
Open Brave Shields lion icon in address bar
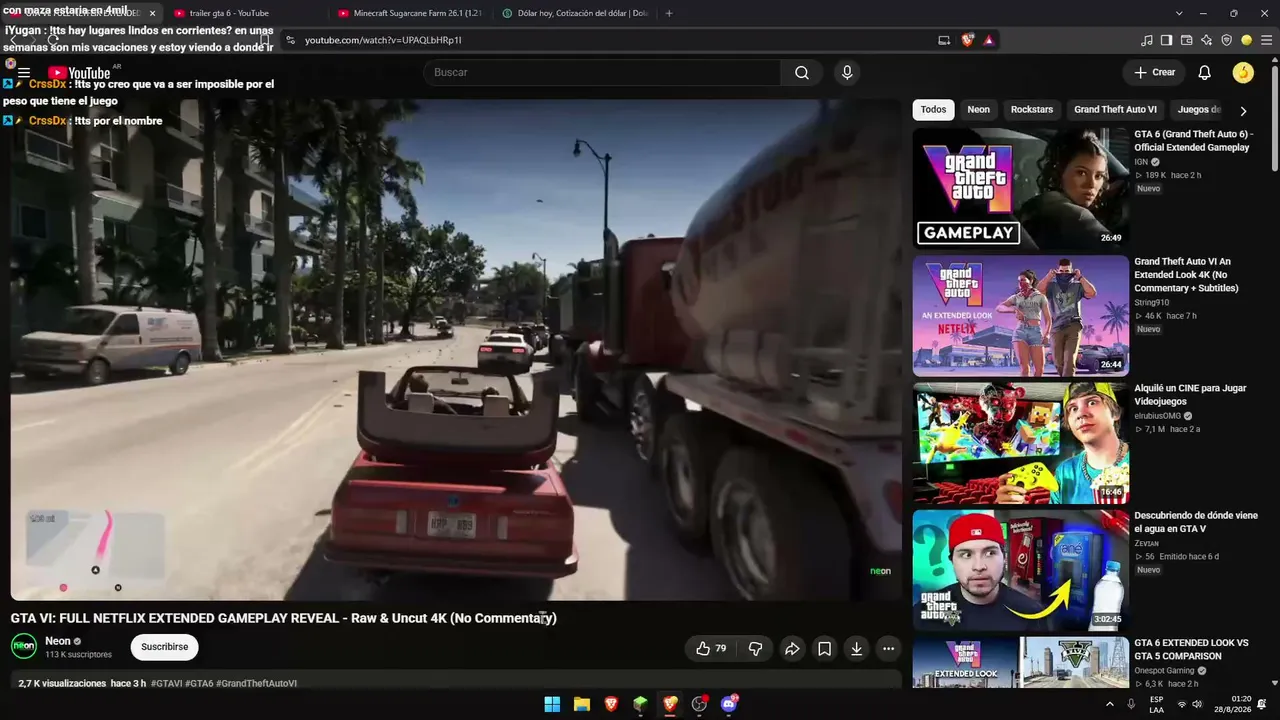(967, 40)
